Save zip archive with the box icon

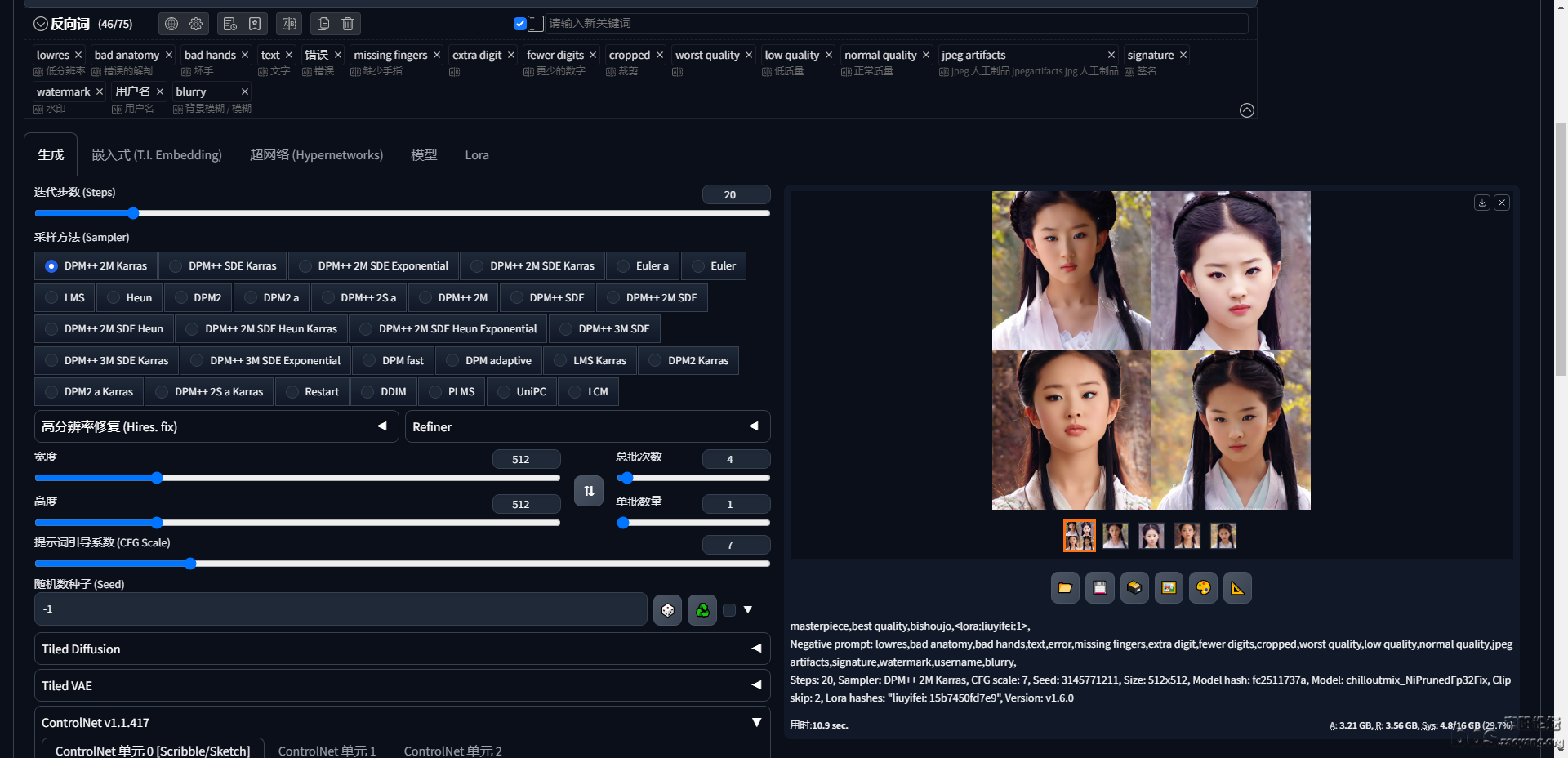[x=1134, y=587]
